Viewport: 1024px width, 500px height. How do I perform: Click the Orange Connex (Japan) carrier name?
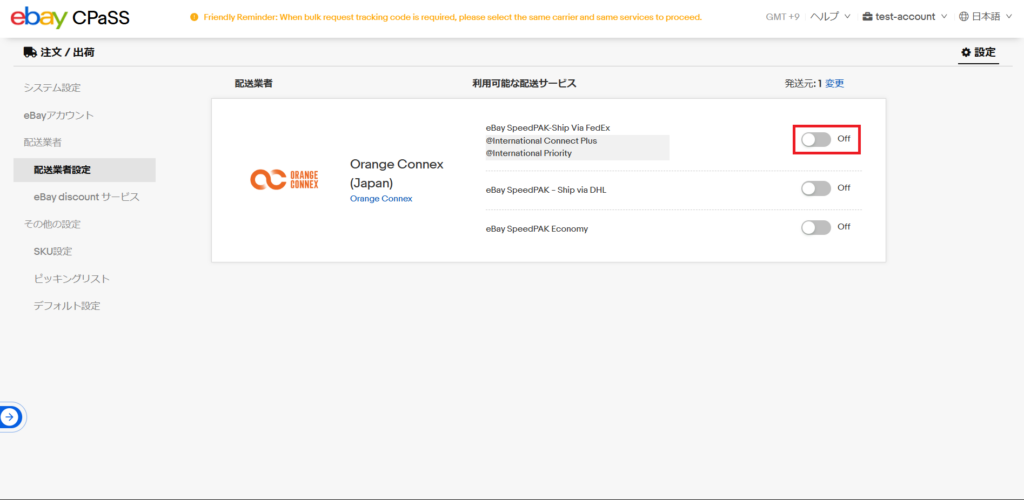(x=396, y=174)
